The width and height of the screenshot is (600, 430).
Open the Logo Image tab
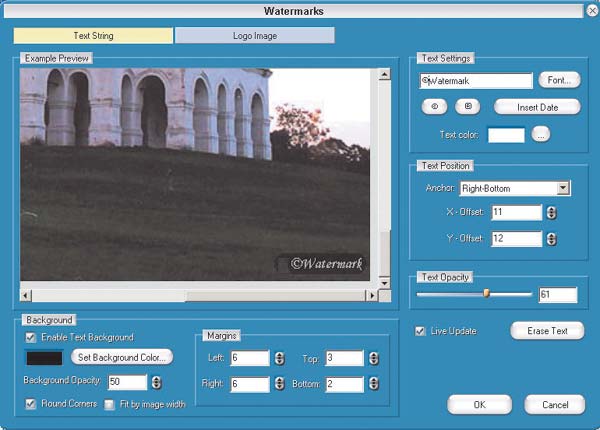pos(255,36)
